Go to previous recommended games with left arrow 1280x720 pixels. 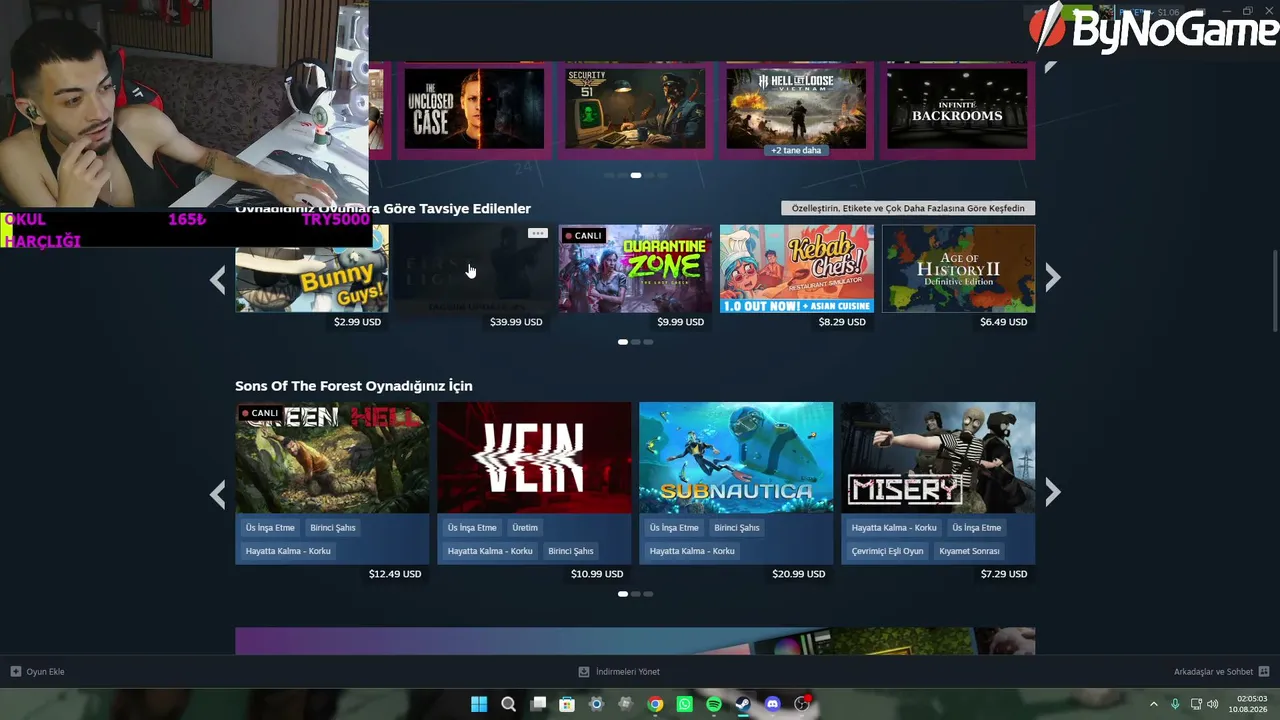coord(218,280)
